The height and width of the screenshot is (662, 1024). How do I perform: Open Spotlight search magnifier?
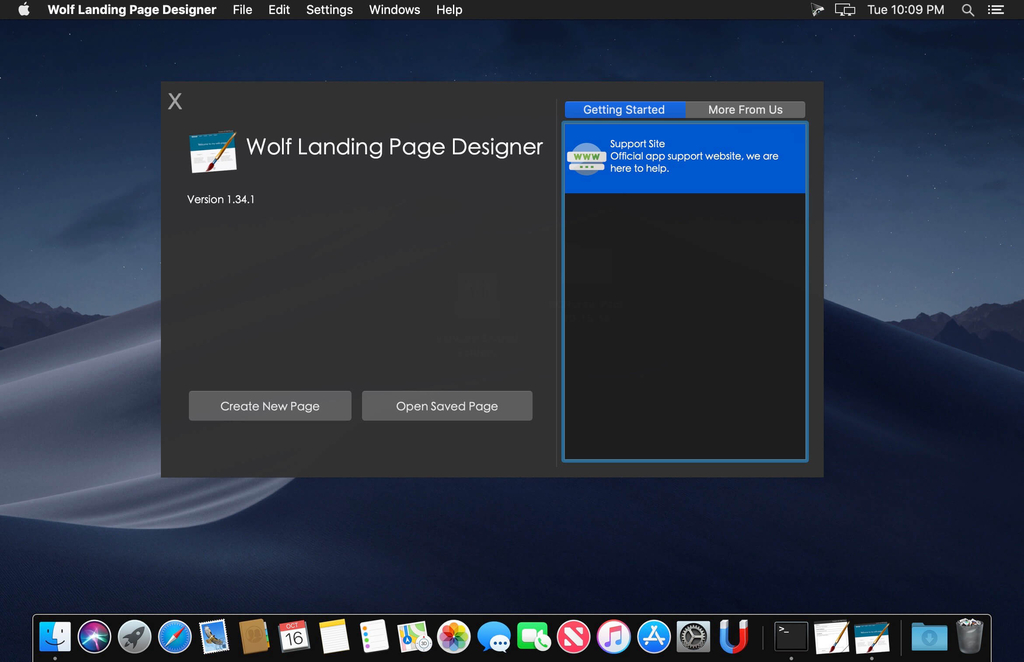[968, 10]
